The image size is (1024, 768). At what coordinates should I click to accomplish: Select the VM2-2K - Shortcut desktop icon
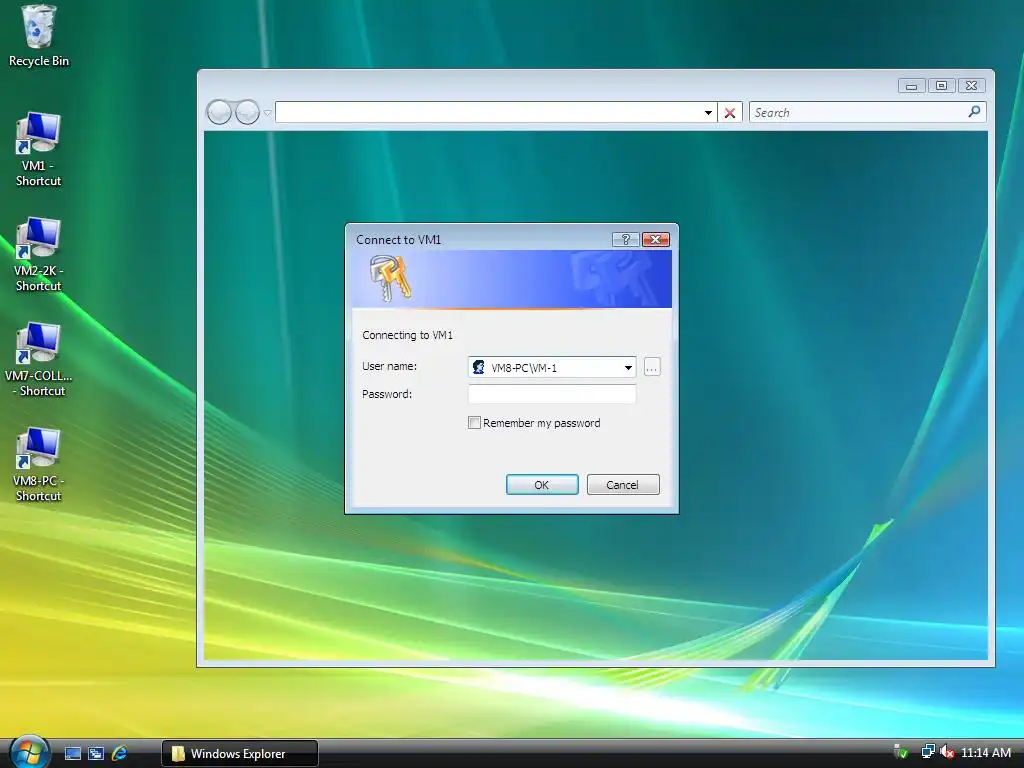tap(38, 255)
